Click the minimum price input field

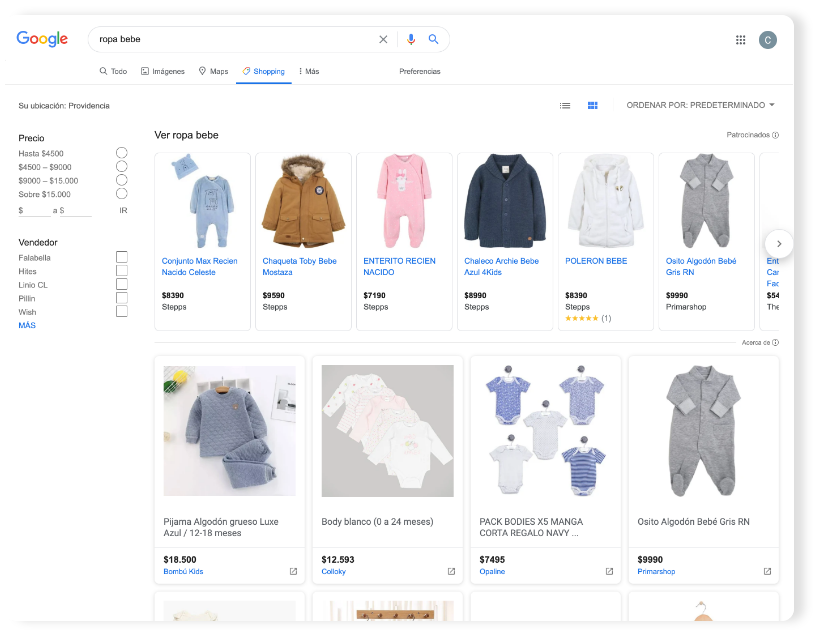point(38,210)
